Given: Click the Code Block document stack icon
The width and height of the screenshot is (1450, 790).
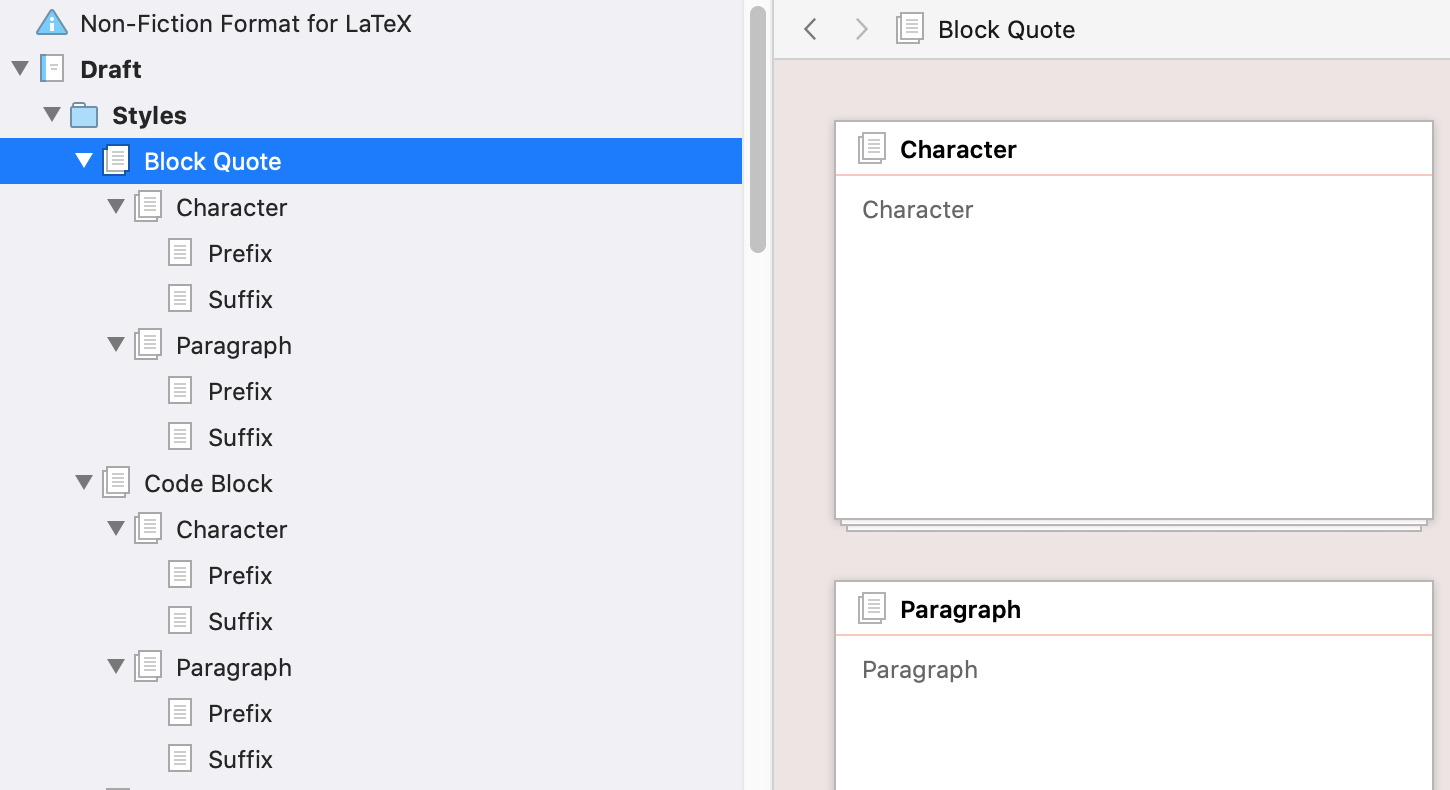Looking at the screenshot, I should click(116, 483).
